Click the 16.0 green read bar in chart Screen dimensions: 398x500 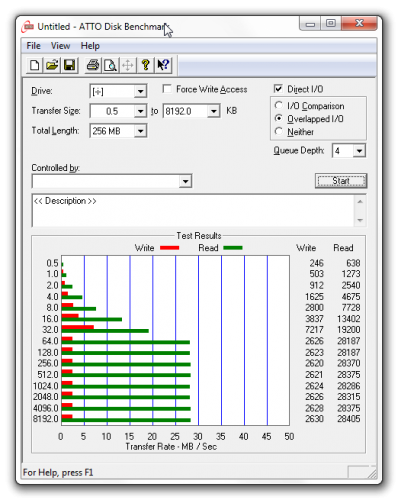pos(92,319)
